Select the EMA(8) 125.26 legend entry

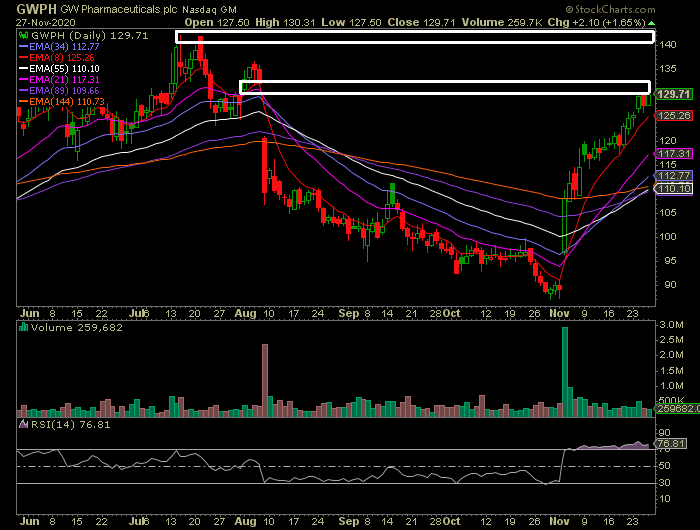56,58
